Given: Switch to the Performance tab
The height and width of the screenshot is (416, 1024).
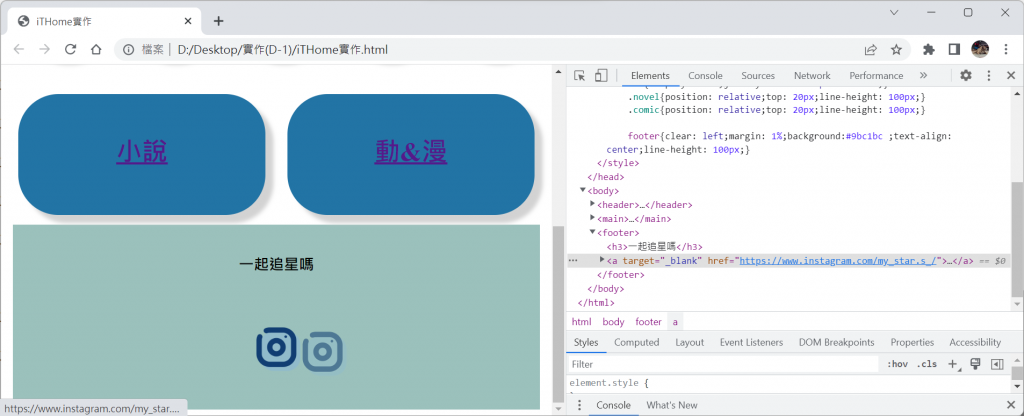Looking at the screenshot, I should click(876, 76).
